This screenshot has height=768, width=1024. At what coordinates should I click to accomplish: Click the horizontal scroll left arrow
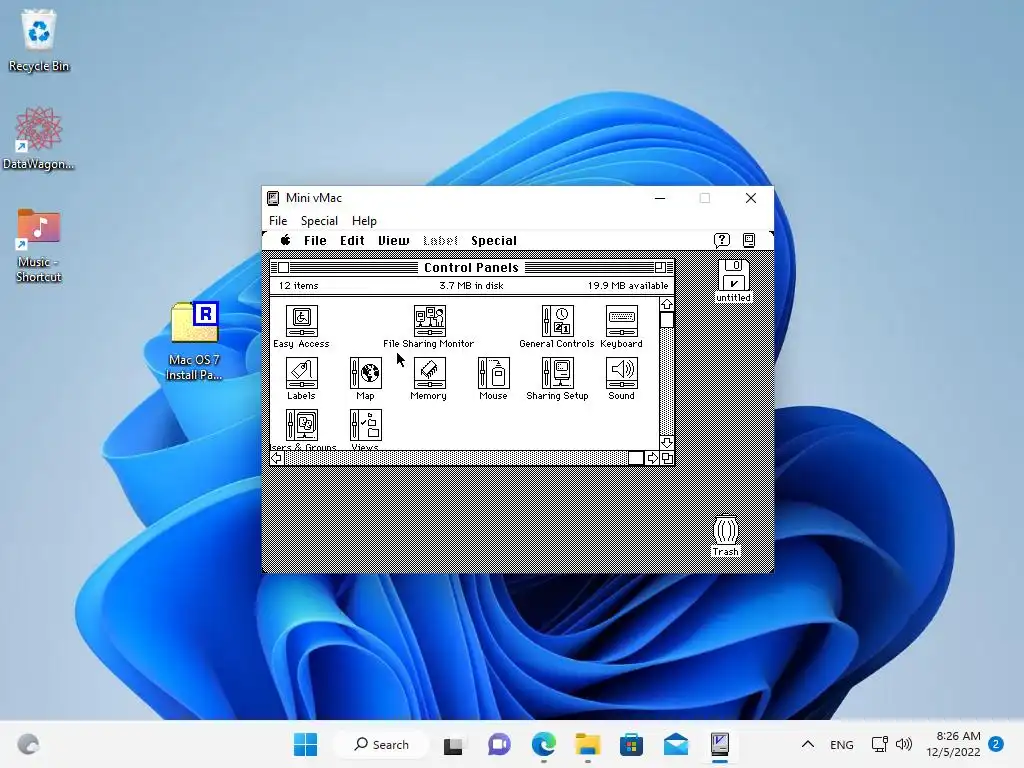(x=277, y=458)
